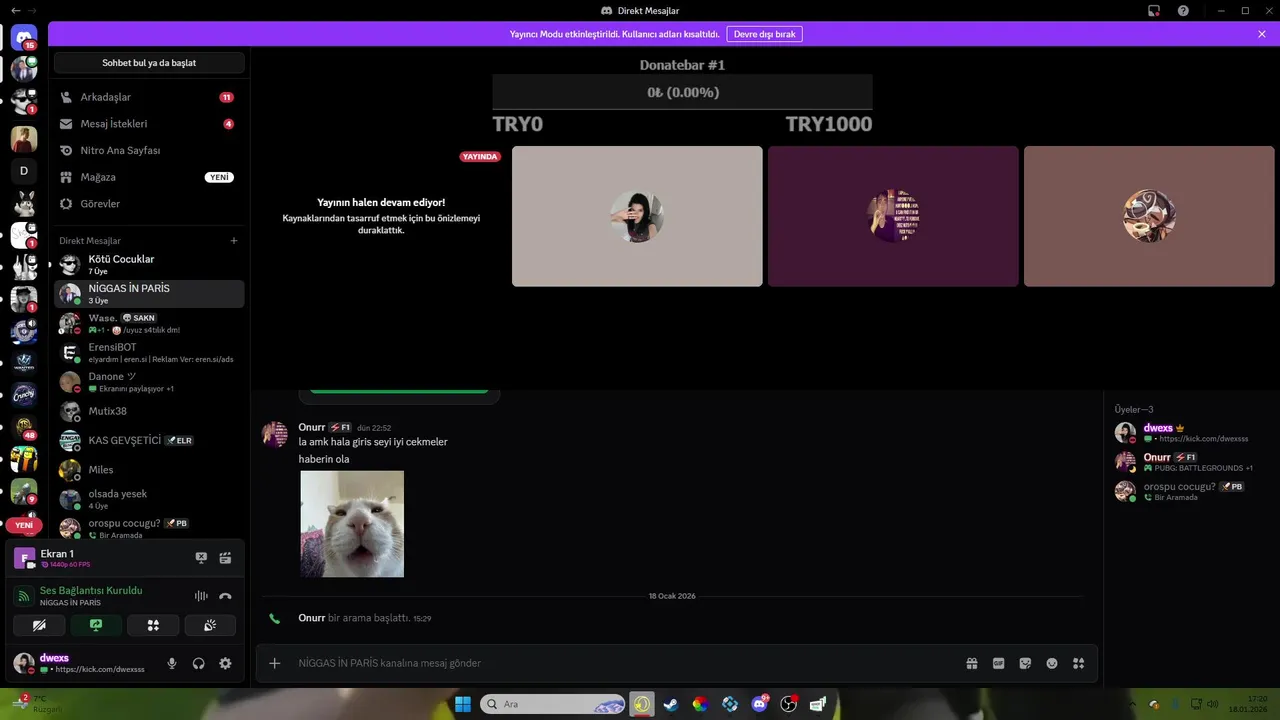Open the emoji picker
Screen dimensions: 1280x720
pyautogui.click(x=1052, y=663)
